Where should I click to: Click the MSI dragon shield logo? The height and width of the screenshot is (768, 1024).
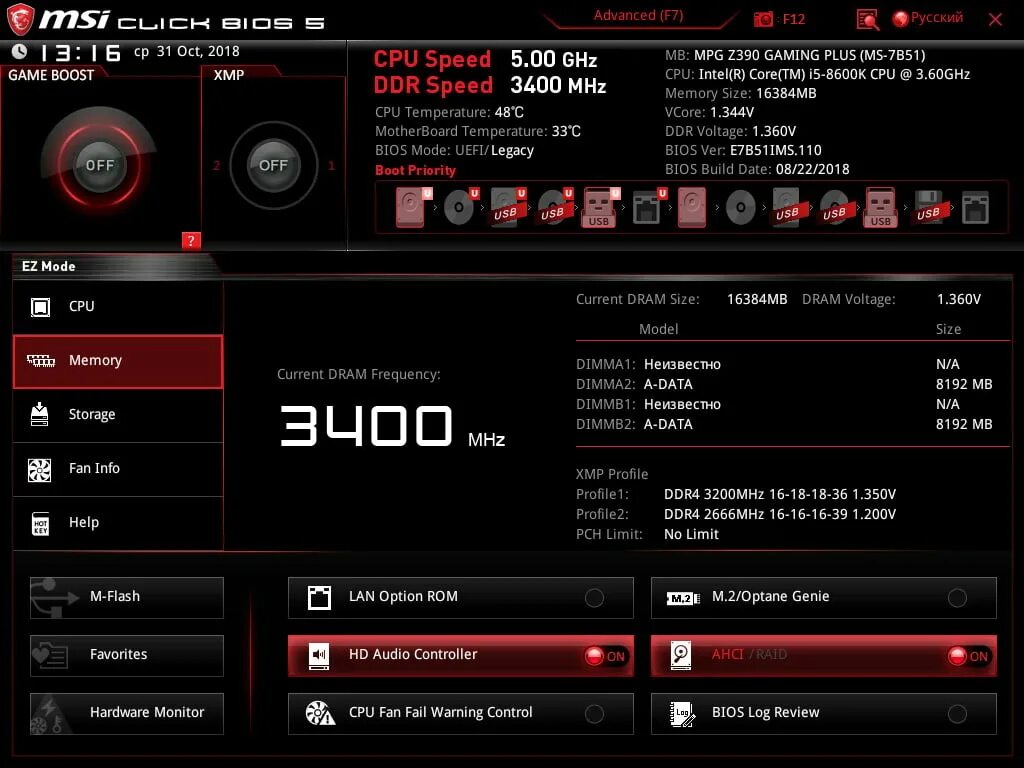coord(20,19)
